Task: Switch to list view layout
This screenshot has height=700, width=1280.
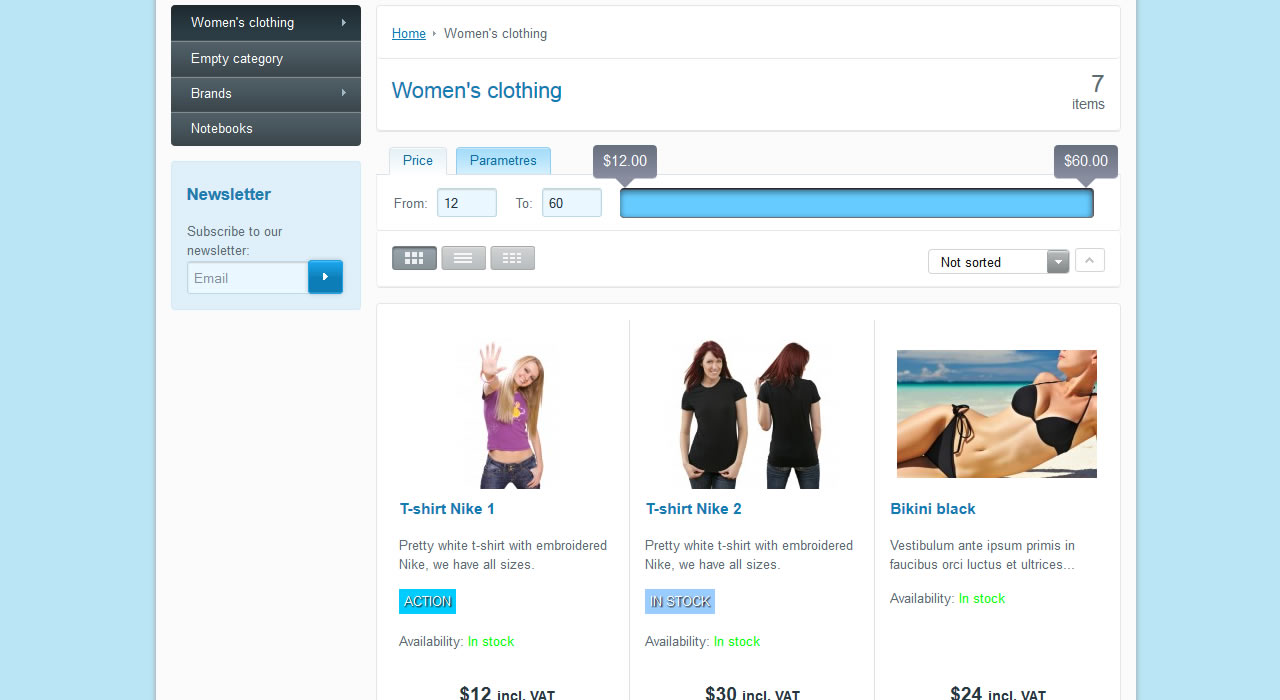Action: [x=463, y=258]
